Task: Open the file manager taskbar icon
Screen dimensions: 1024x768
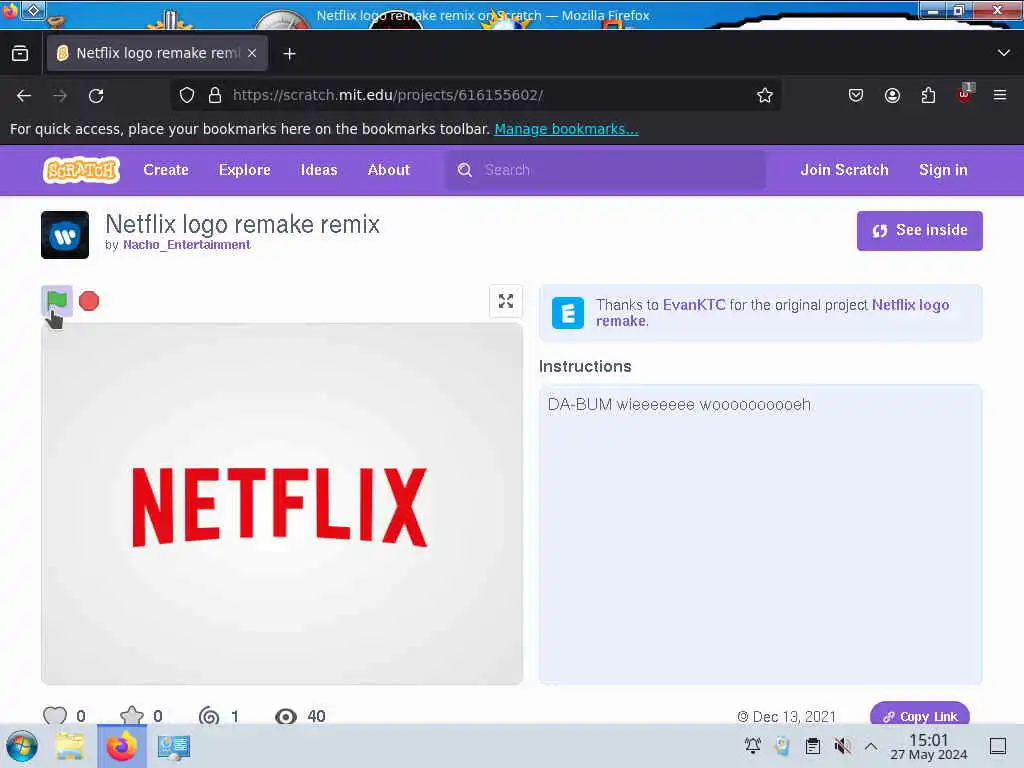Action: click(70, 746)
